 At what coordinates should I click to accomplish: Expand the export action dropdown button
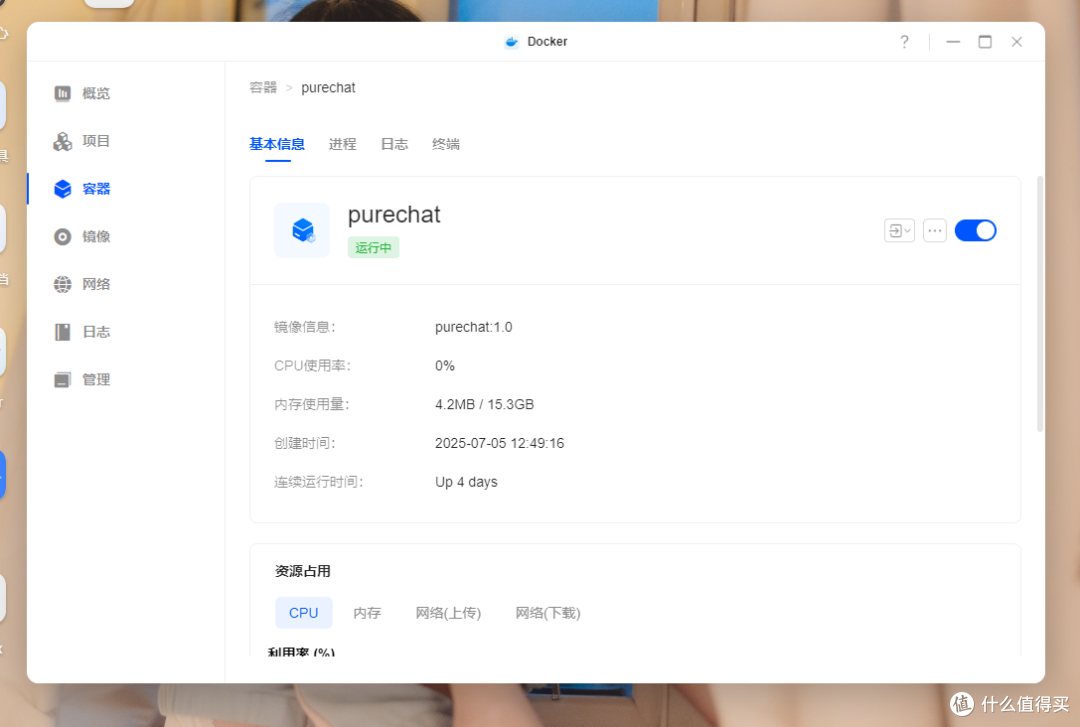(x=899, y=230)
